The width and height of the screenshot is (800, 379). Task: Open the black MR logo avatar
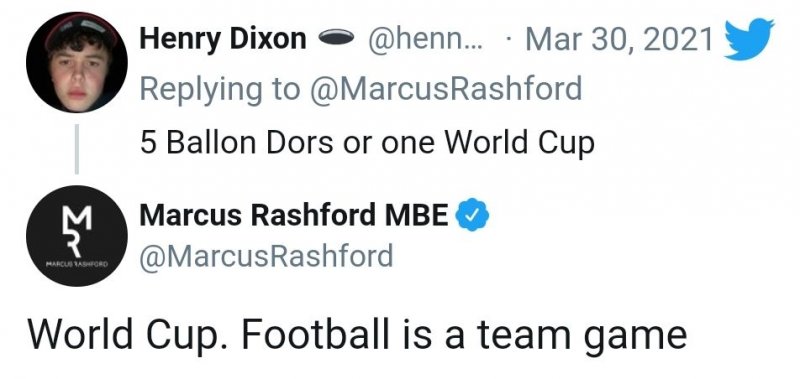77,236
